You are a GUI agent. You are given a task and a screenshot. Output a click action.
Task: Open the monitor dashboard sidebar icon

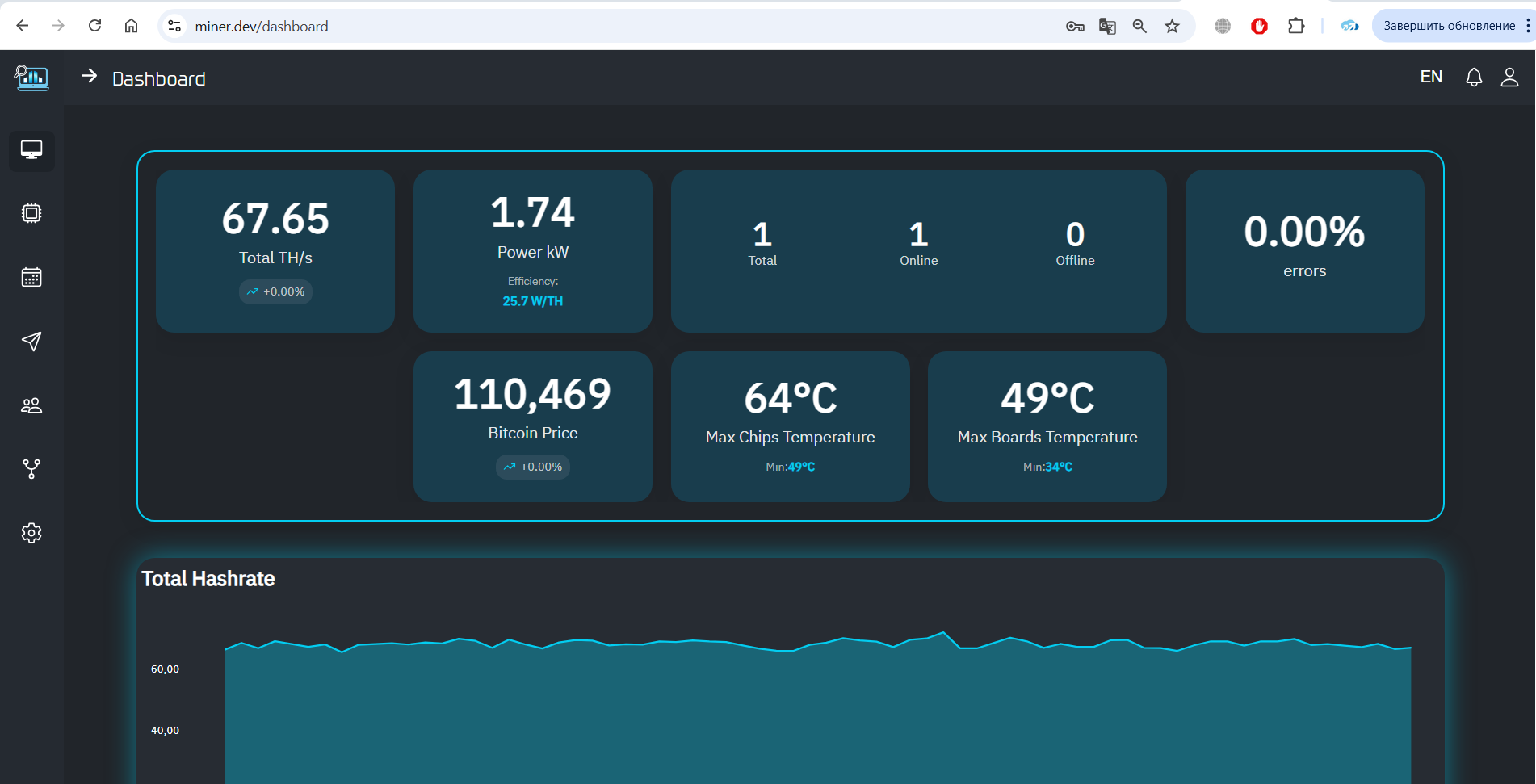(31, 150)
